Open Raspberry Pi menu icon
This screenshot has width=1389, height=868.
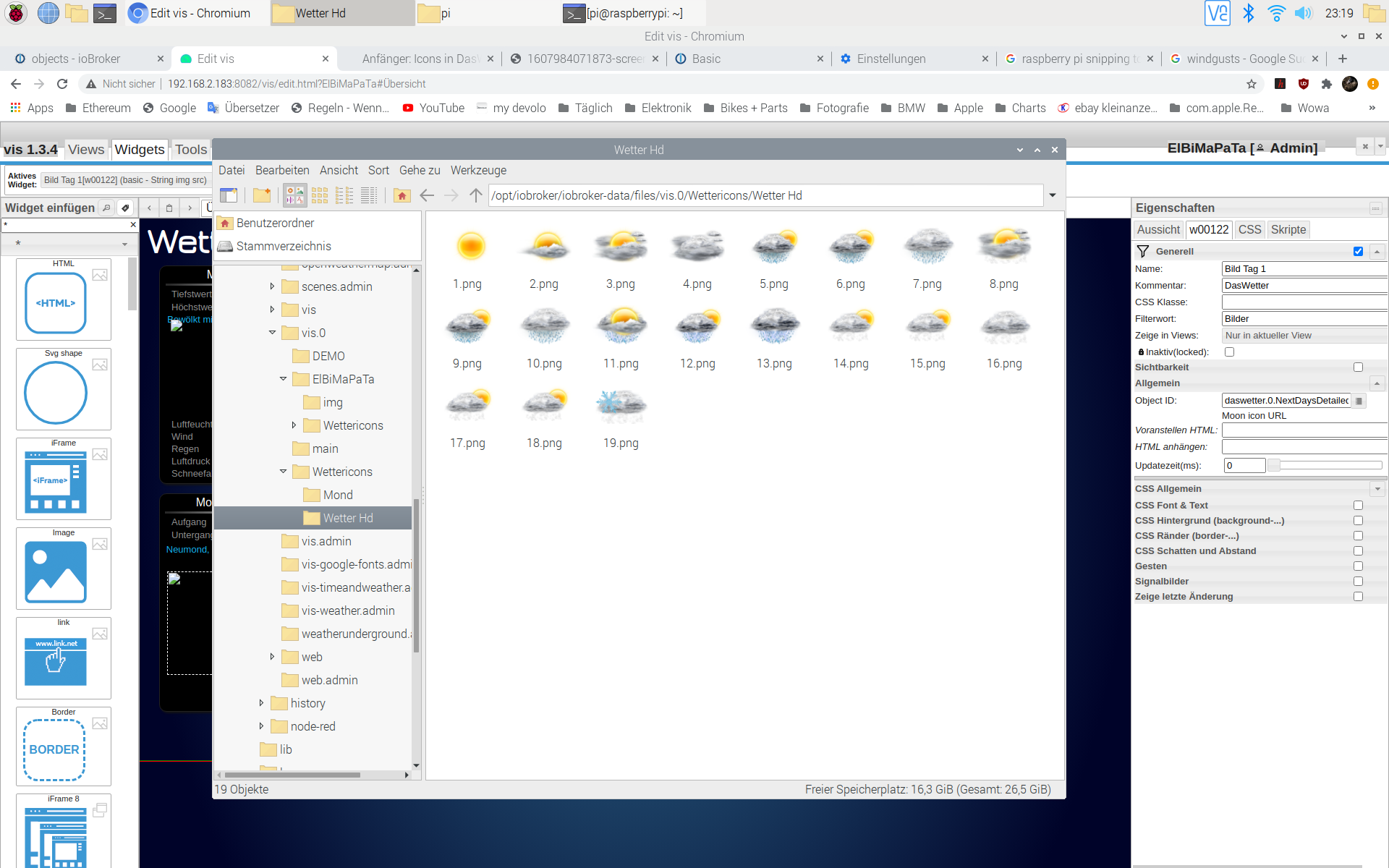click(16, 13)
